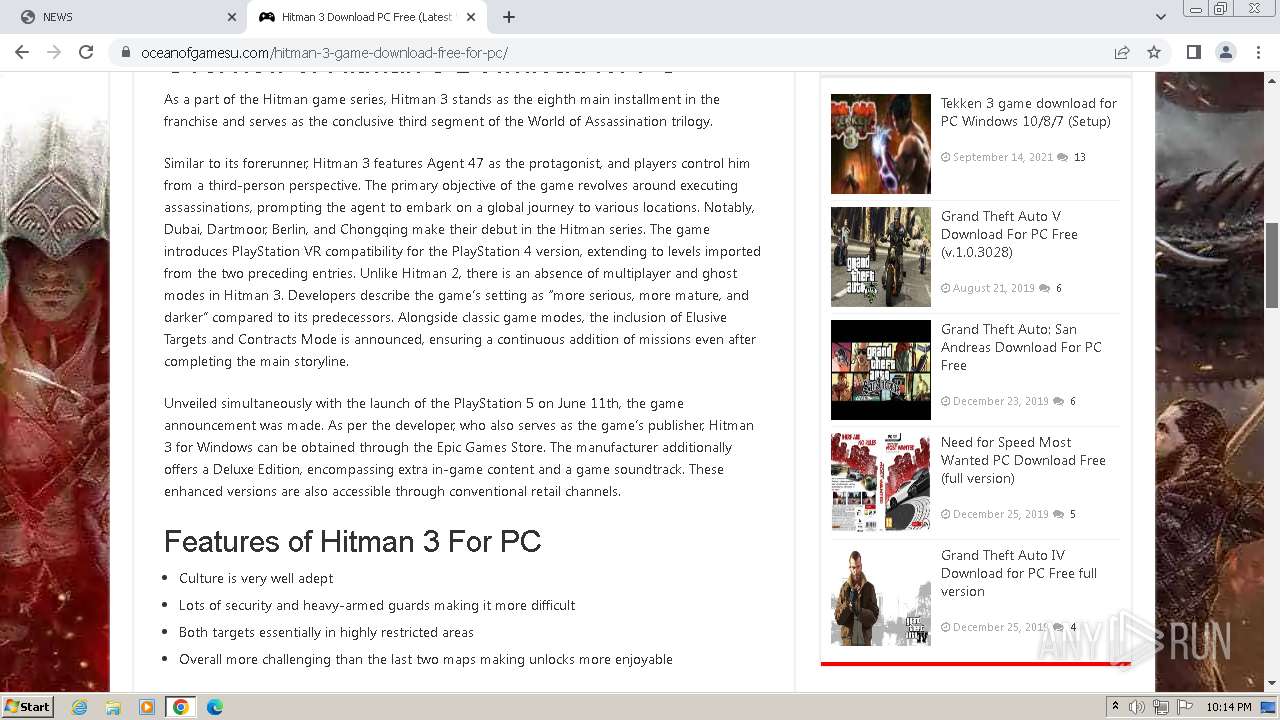
Task: Open a new browser tab
Action: tap(509, 17)
